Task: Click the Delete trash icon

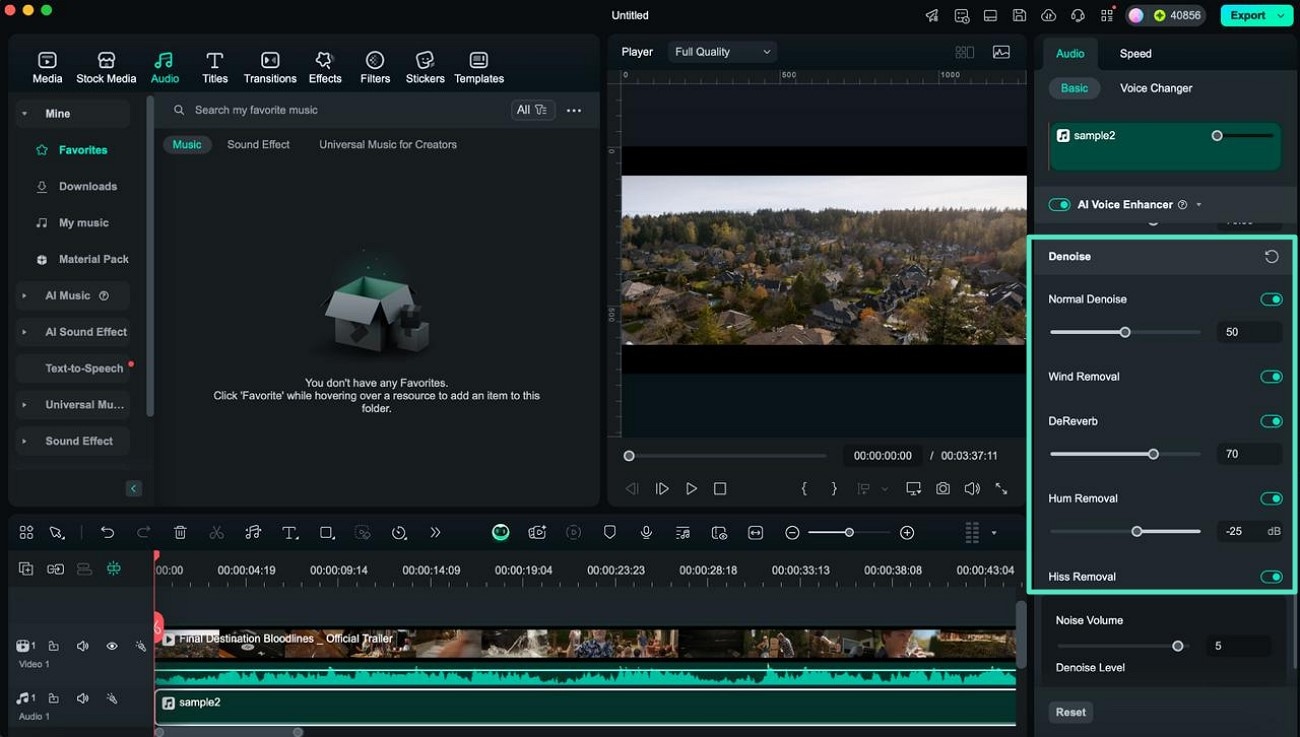Action: [180, 533]
